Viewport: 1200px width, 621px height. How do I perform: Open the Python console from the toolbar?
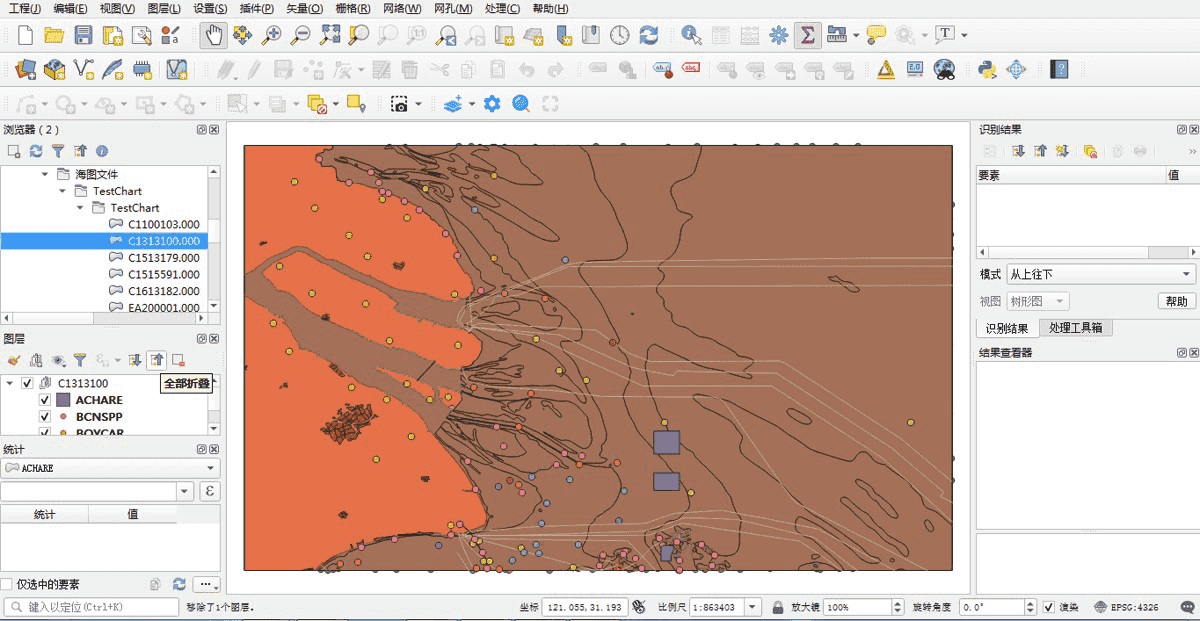(987, 69)
